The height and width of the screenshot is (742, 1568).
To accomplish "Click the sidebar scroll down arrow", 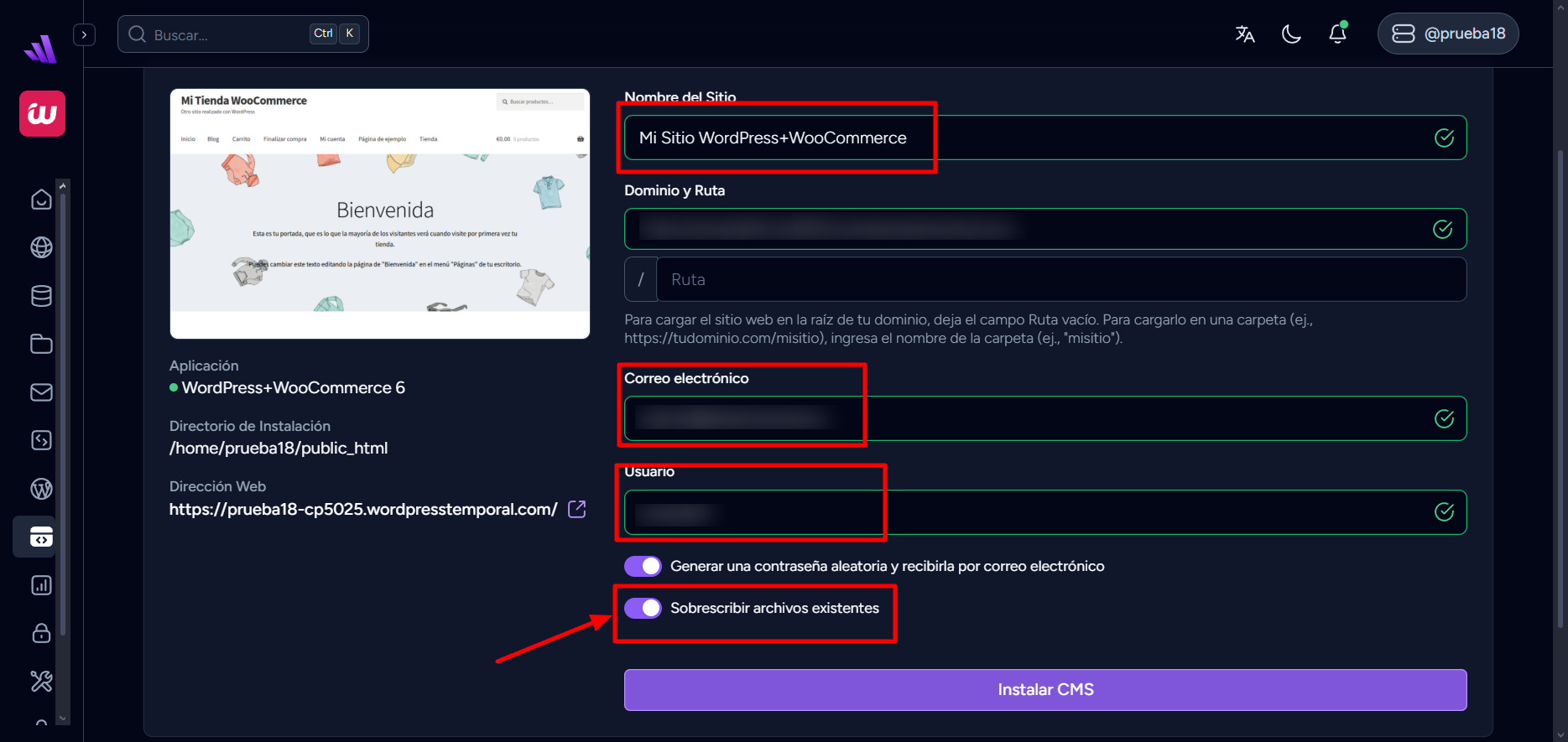I will (x=62, y=719).
